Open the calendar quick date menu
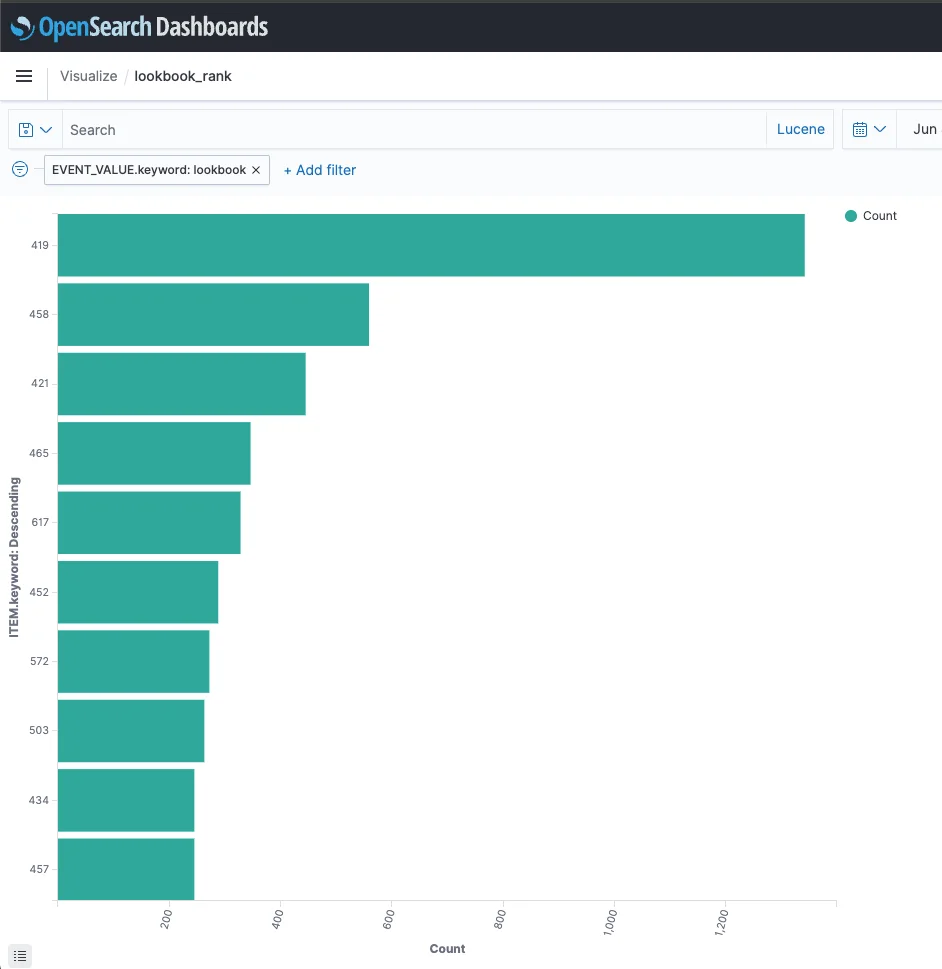Image resolution: width=942 pixels, height=969 pixels. (x=869, y=130)
